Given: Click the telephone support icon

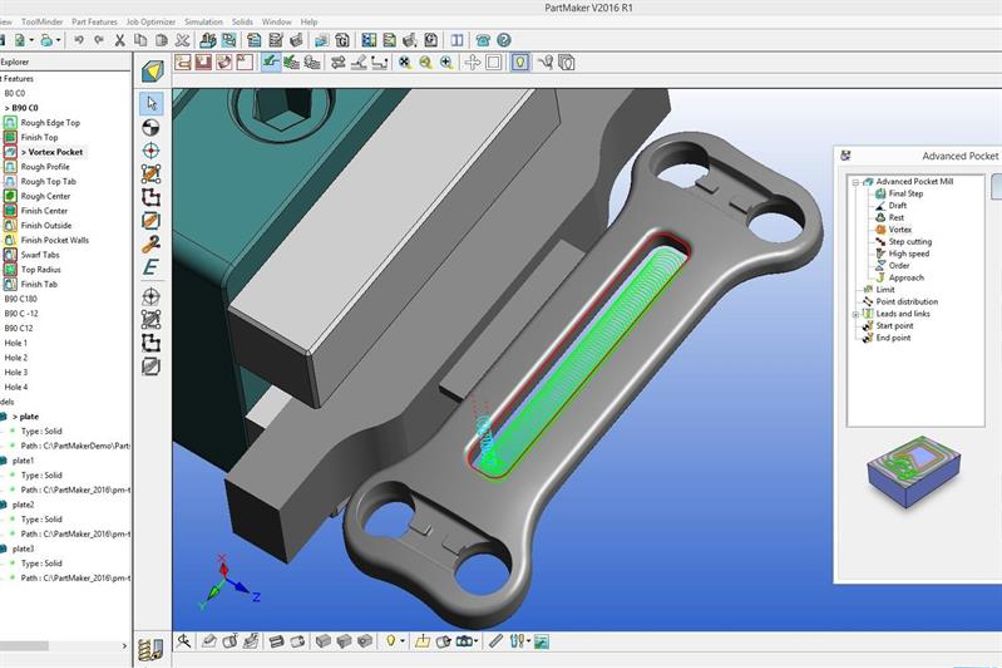Looking at the screenshot, I should 483,40.
